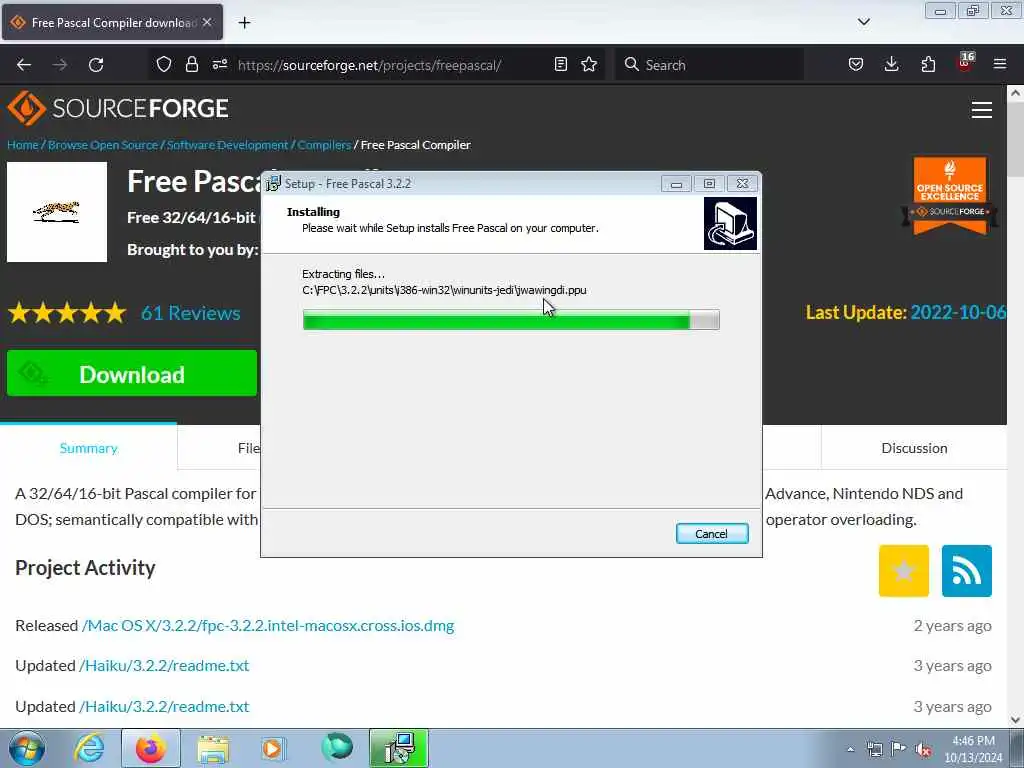The height and width of the screenshot is (768, 1024).
Task: Click the green Download button
Action: (x=132, y=374)
